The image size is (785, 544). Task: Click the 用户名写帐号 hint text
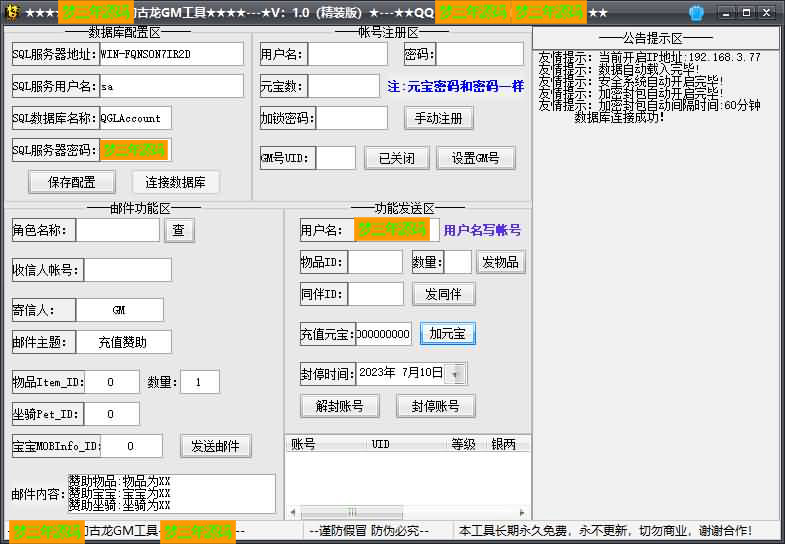coord(482,230)
